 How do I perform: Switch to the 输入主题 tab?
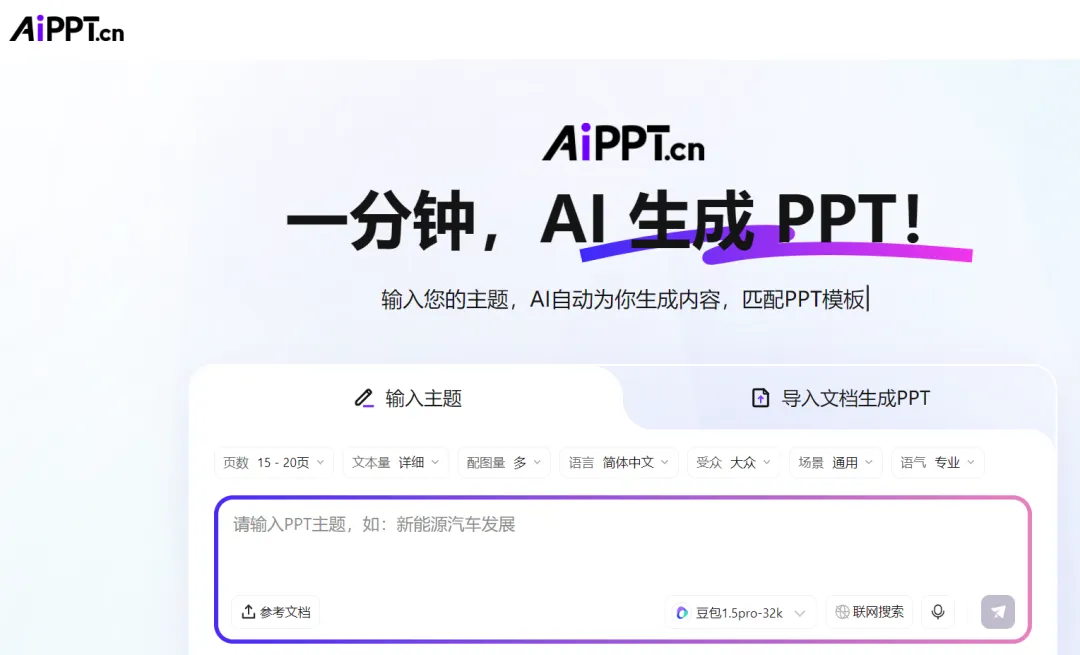[408, 398]
